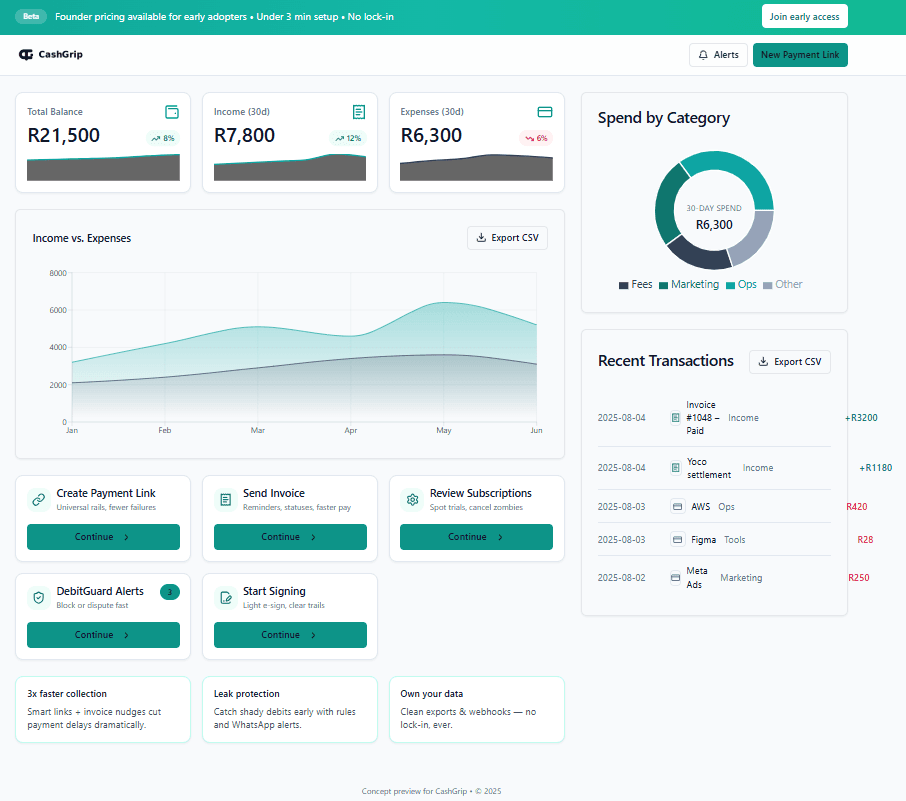Select the chain icon on Create Payment Link

pos(38,498)
